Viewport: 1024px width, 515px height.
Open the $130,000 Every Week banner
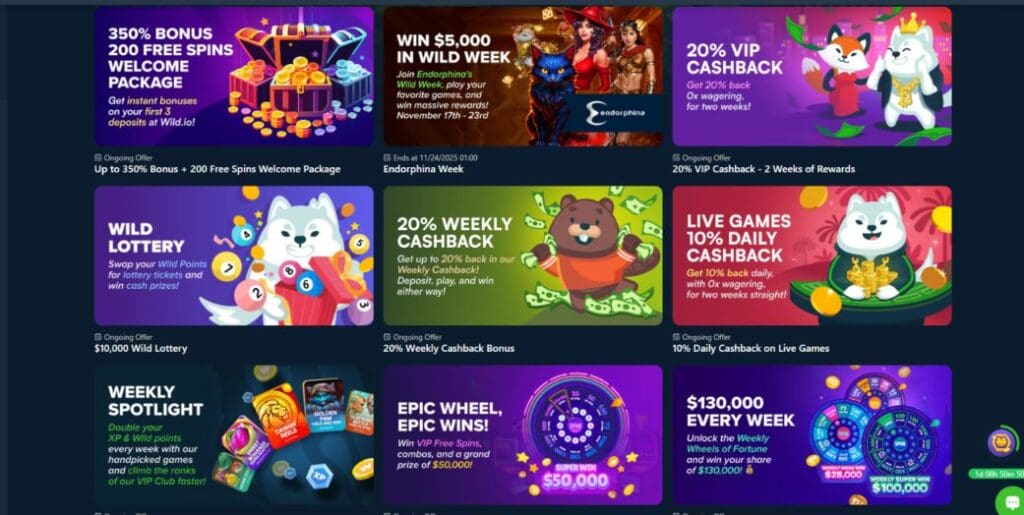812,435
